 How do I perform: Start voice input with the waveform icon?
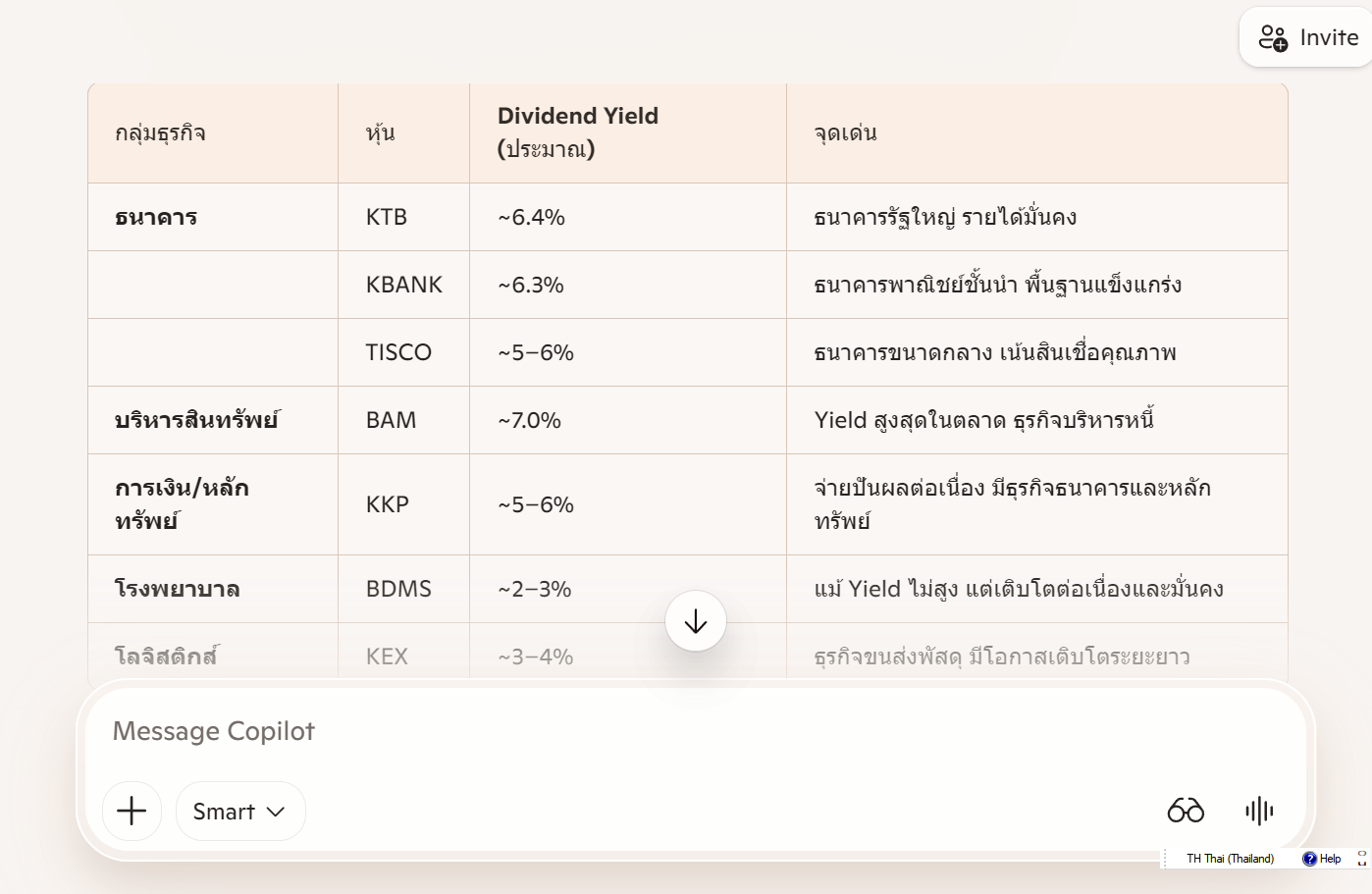pos(1259,811)
